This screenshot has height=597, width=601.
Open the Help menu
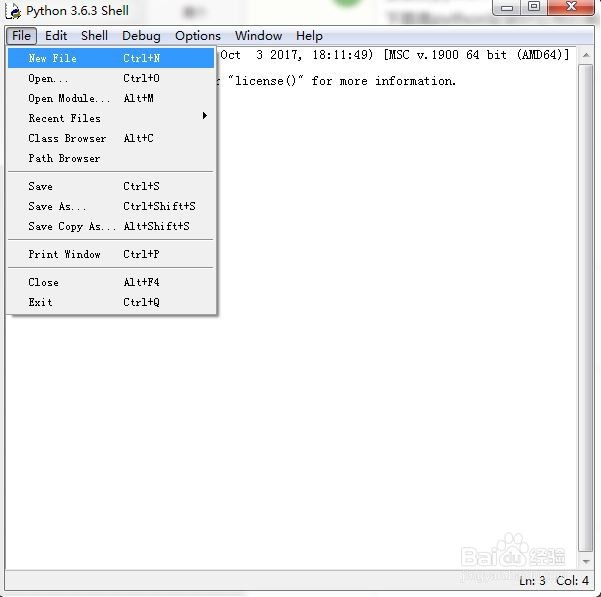click(309, 36)
